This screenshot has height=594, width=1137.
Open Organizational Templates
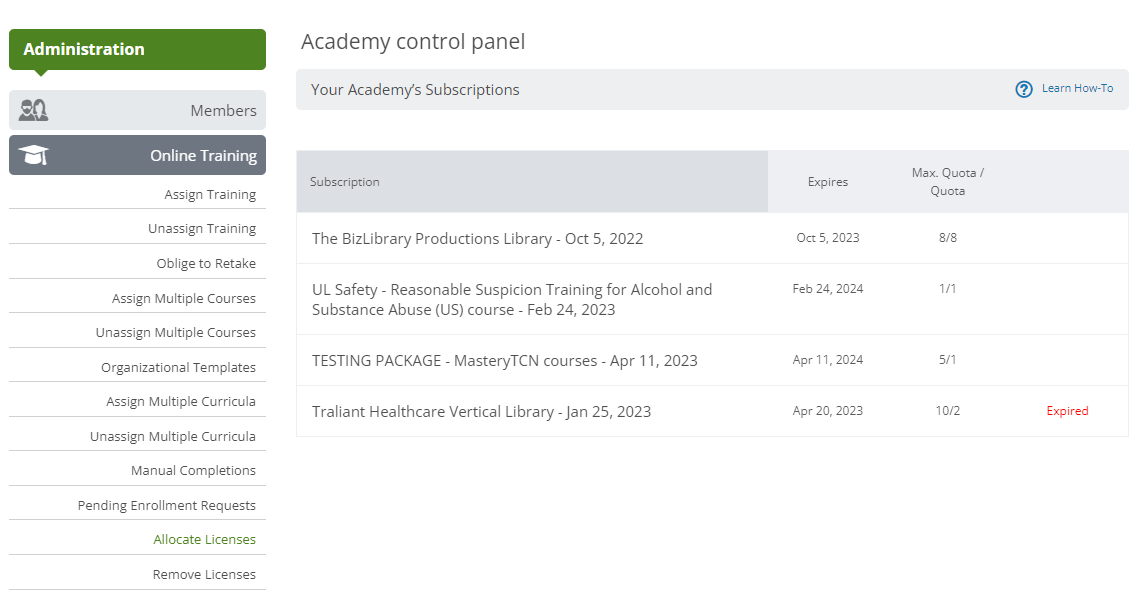click(x=178, y=367)
